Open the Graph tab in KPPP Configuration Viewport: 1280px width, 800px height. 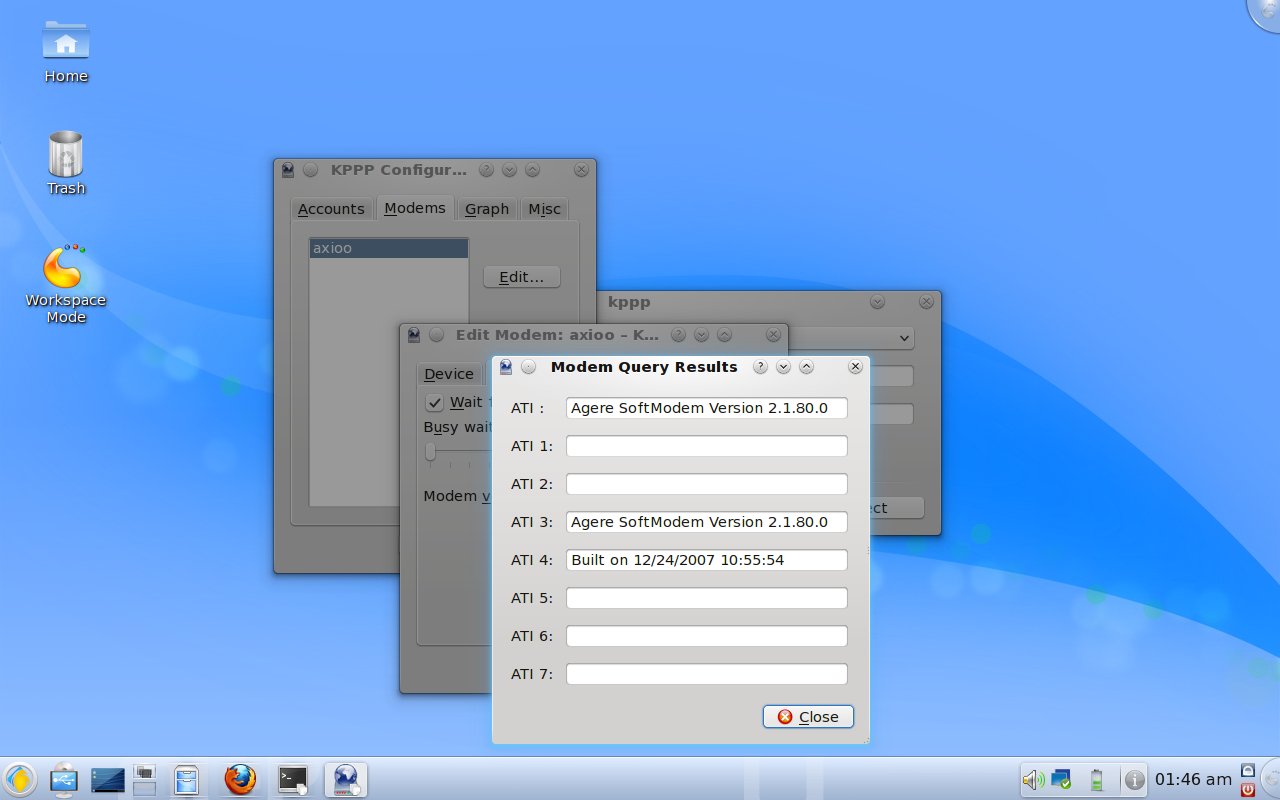(x=487, y=208)
